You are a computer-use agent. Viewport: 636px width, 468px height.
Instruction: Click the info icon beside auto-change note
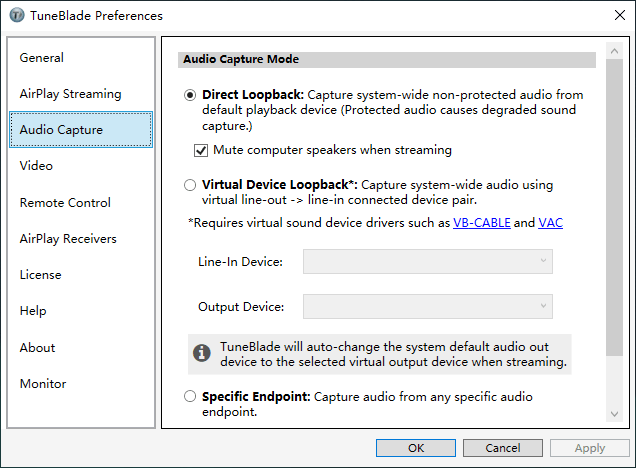[x=202, y=353]
